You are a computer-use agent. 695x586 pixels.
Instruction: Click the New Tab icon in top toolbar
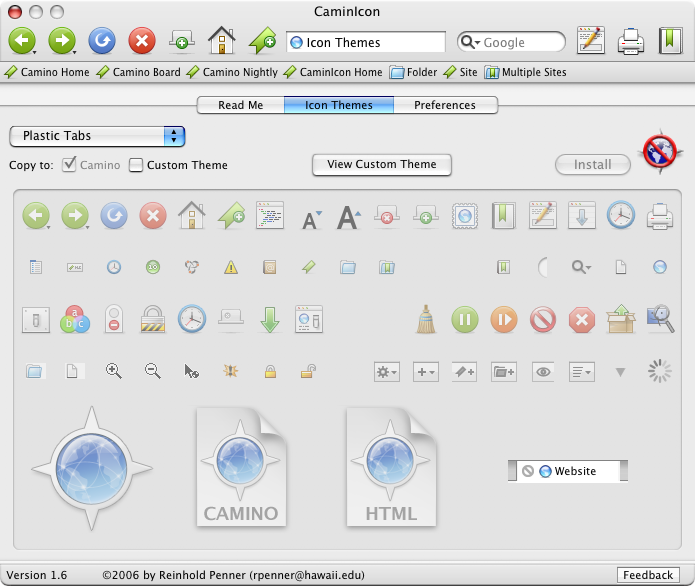(x=182, y=40)
